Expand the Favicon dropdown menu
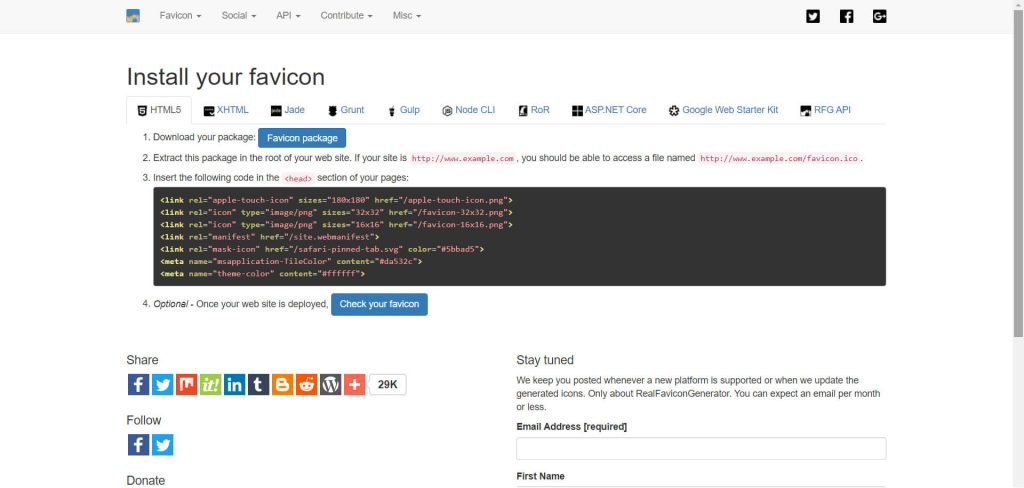The image size is (1024, 488). [x=180, y=16]
